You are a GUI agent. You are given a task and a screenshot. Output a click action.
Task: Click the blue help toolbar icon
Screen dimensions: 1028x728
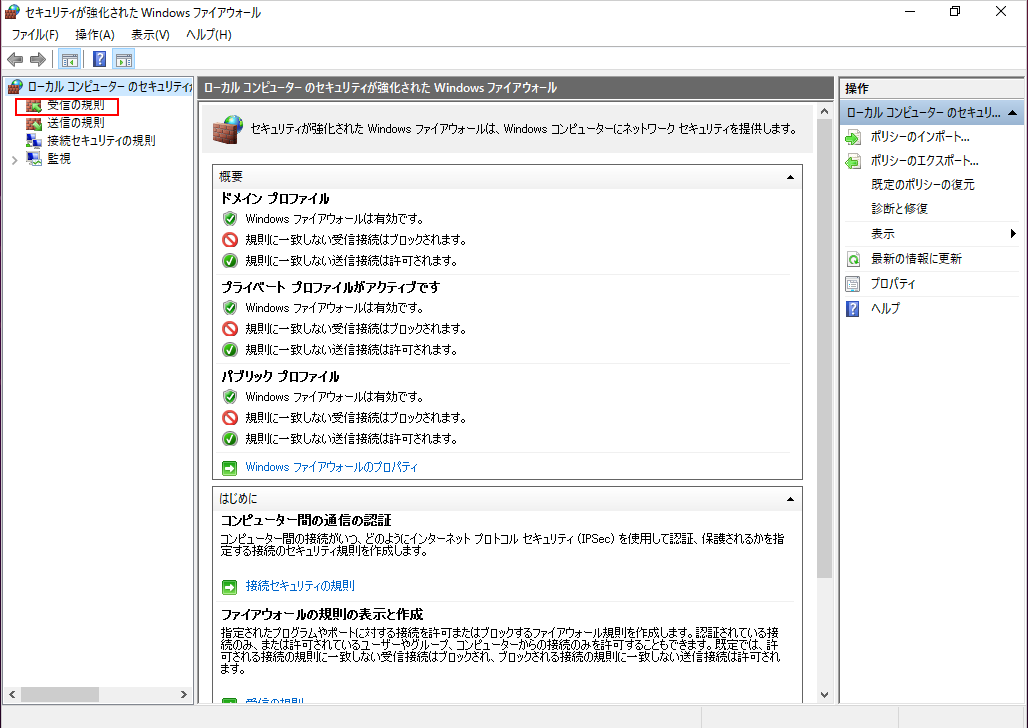(x=99, y=59)
